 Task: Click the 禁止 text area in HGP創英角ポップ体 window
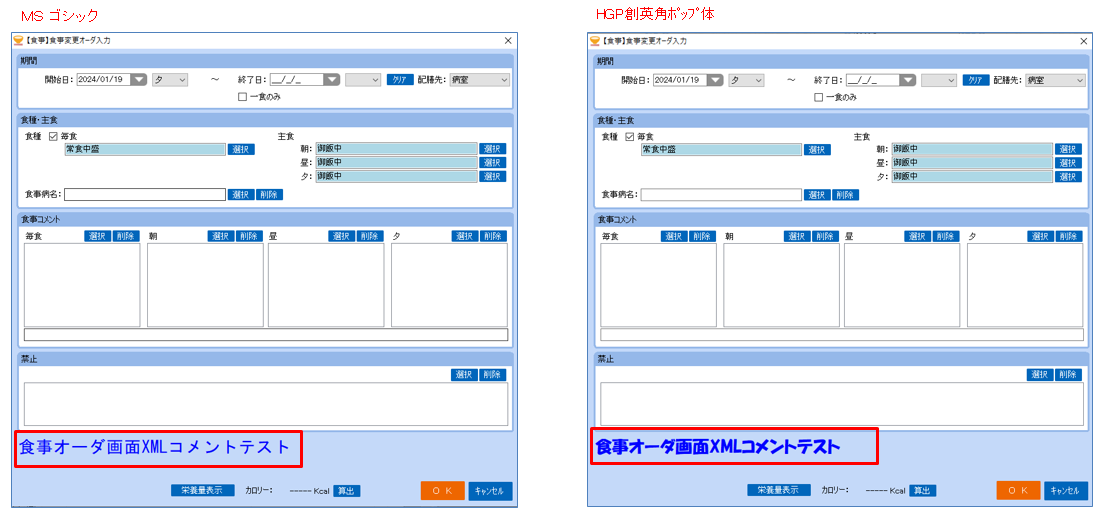click(841, 404)
